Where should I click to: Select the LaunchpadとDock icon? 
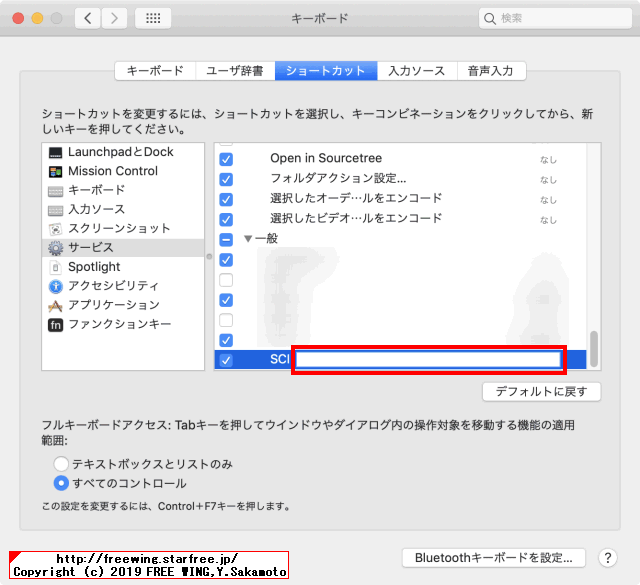pos(56,152)
